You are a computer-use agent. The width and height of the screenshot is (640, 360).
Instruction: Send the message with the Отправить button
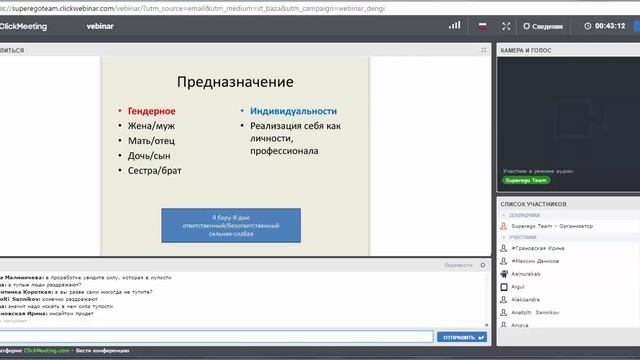click(x=462, y=337)
